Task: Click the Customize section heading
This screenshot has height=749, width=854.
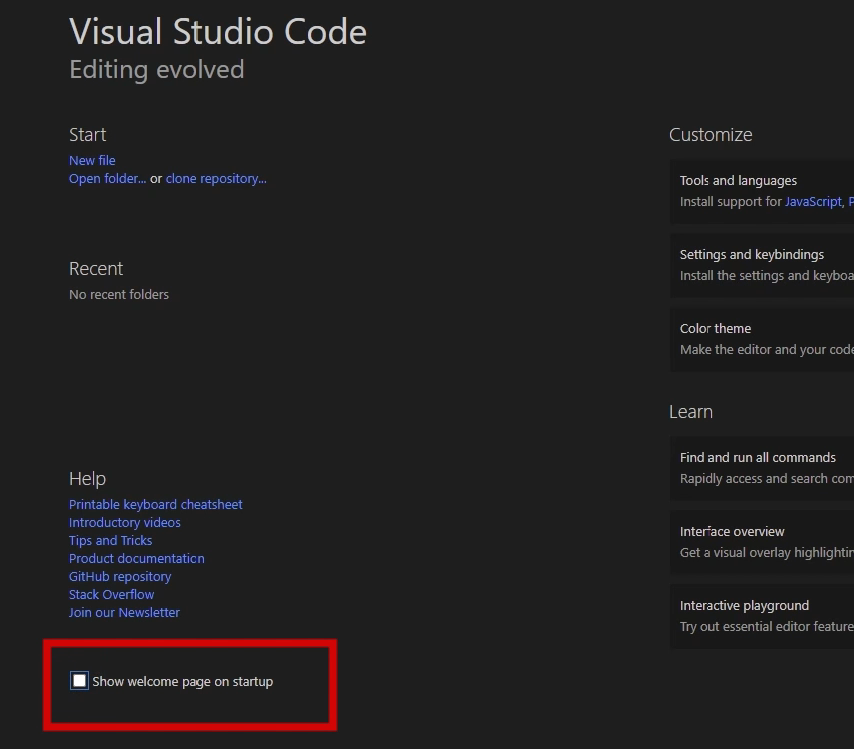Action: coord(711,135)
